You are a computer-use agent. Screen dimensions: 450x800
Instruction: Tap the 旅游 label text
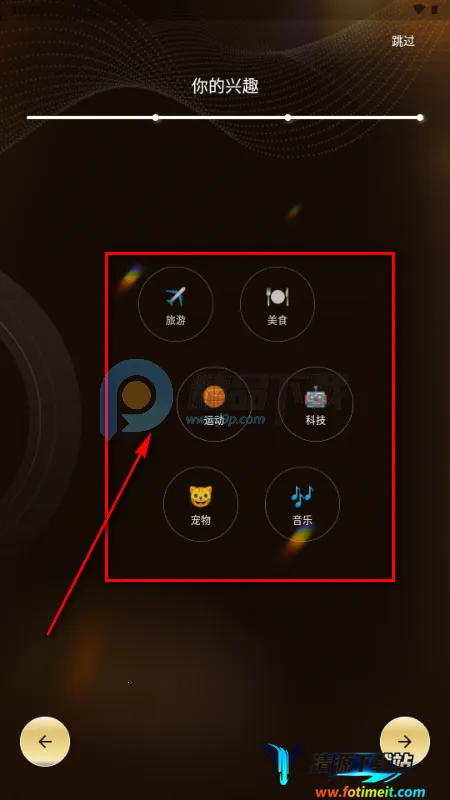point(176,320)
